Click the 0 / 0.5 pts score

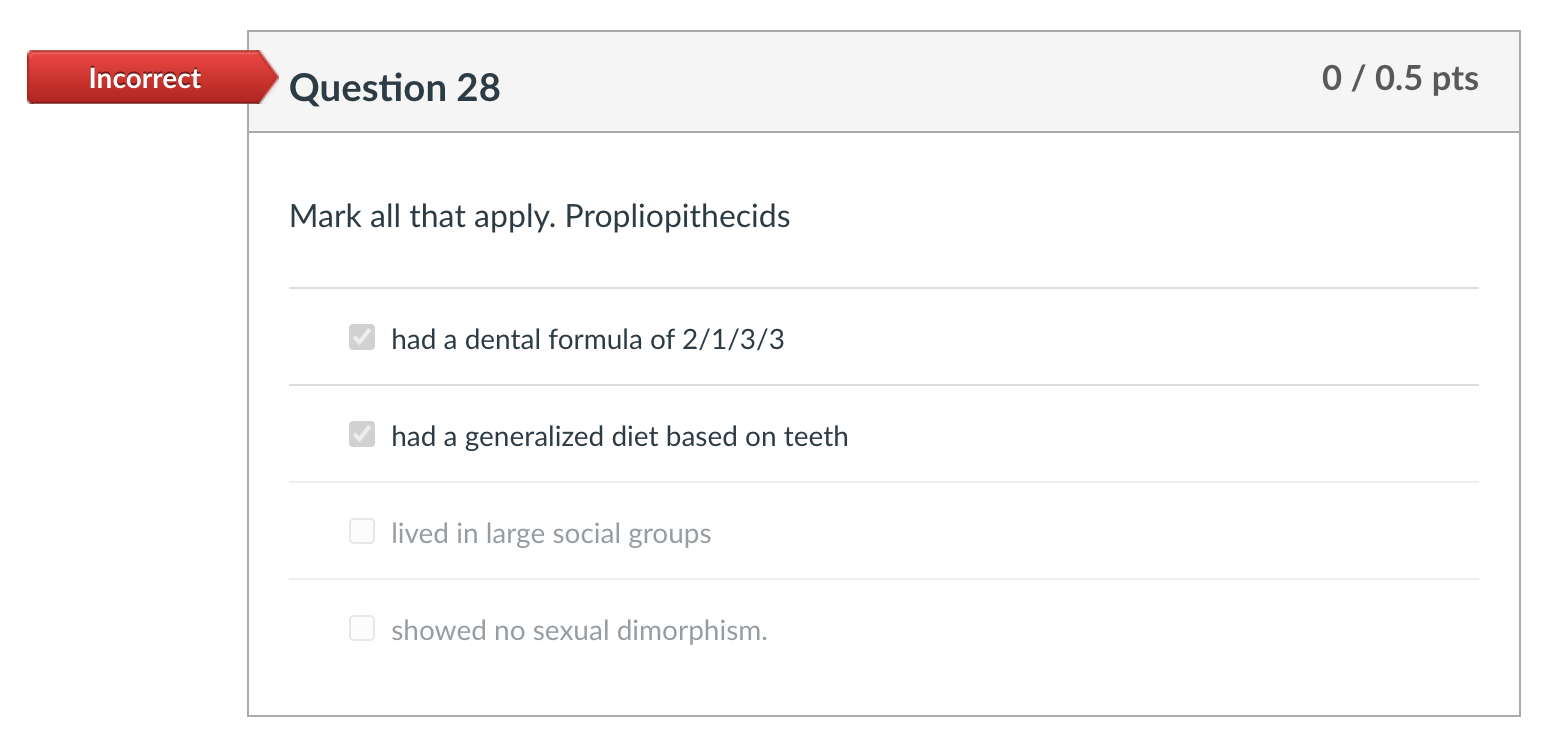(x=1400, y=79)
